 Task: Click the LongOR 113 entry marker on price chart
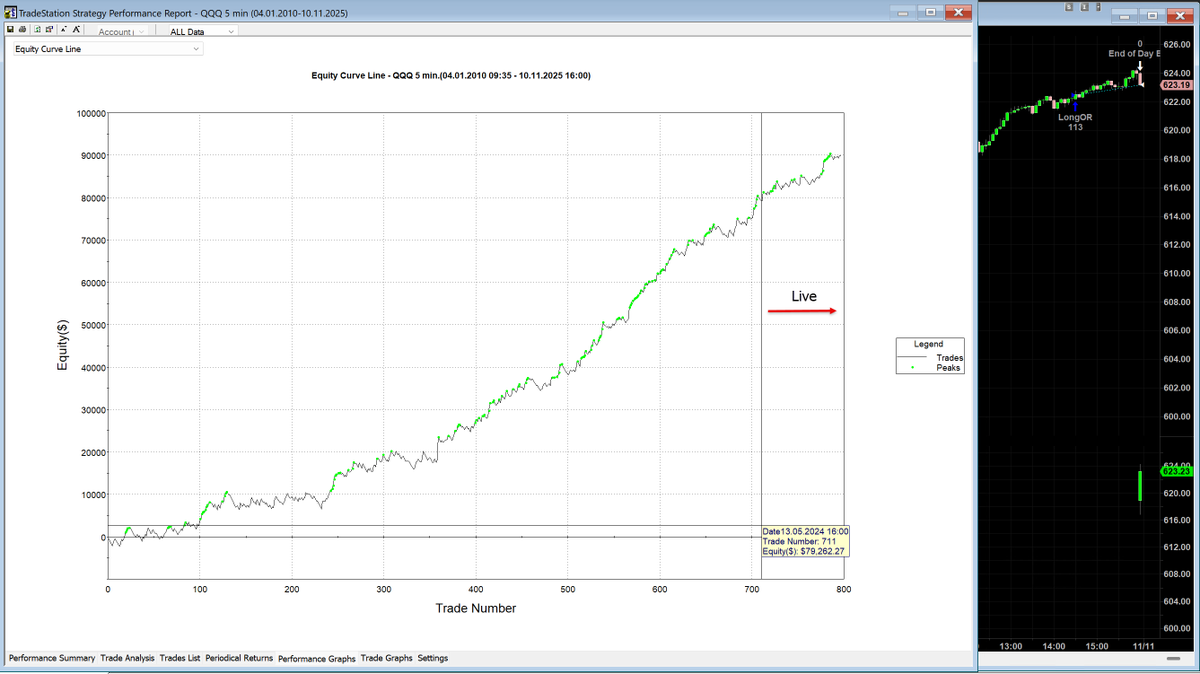[x=1075, y=122]
